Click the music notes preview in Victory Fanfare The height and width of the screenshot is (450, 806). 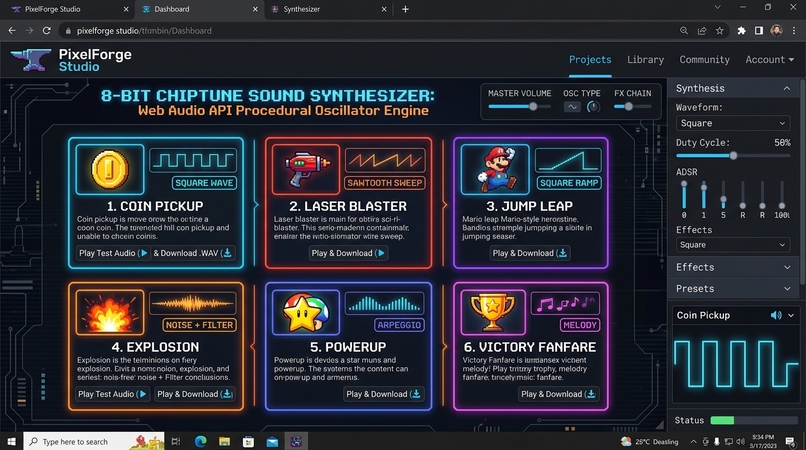[564, 303]
